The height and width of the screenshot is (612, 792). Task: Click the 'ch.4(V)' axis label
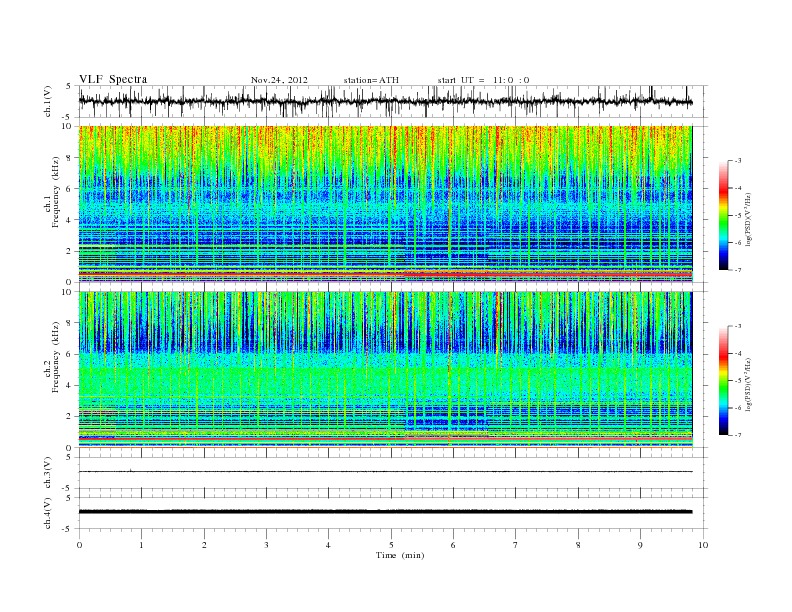pyautogui.click(x=48, y=513)
